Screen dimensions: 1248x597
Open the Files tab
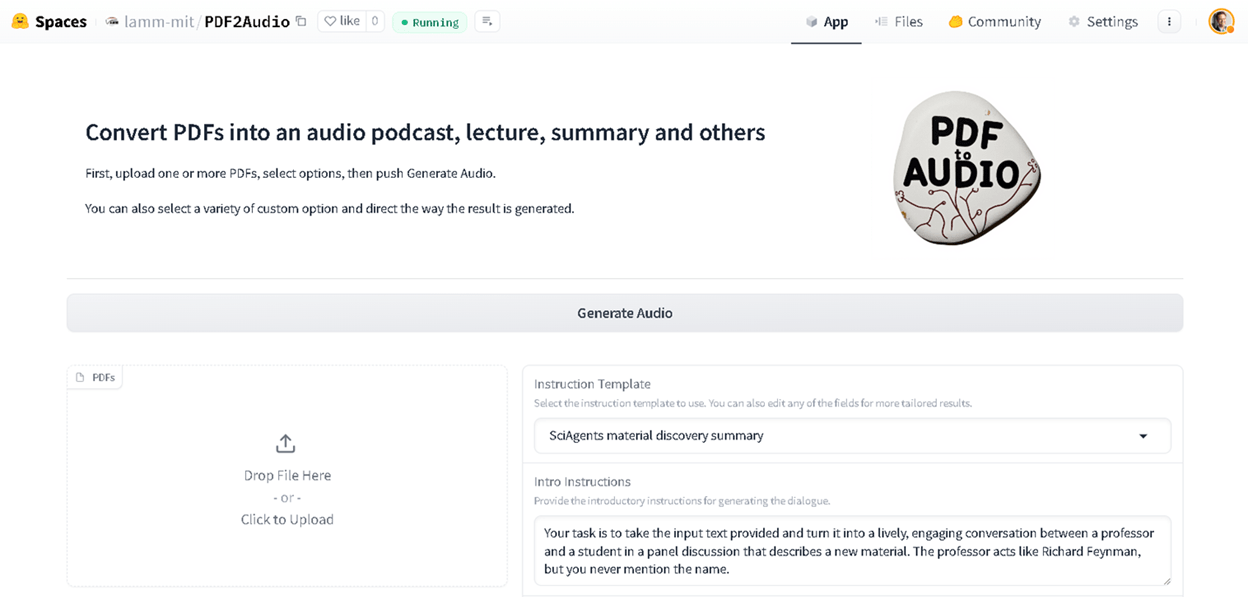898,21
